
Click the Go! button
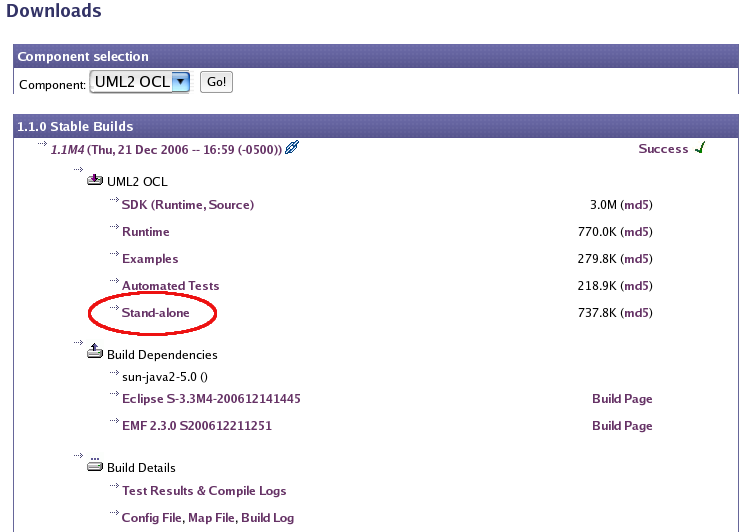tap(216, 82)
